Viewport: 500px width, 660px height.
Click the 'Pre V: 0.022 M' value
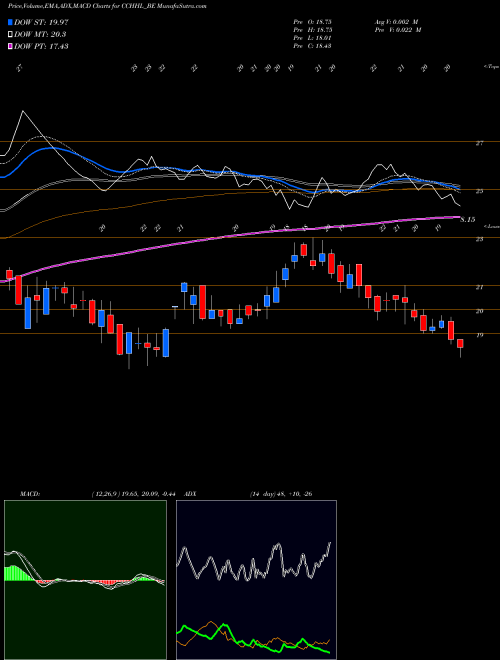(398, 30)
